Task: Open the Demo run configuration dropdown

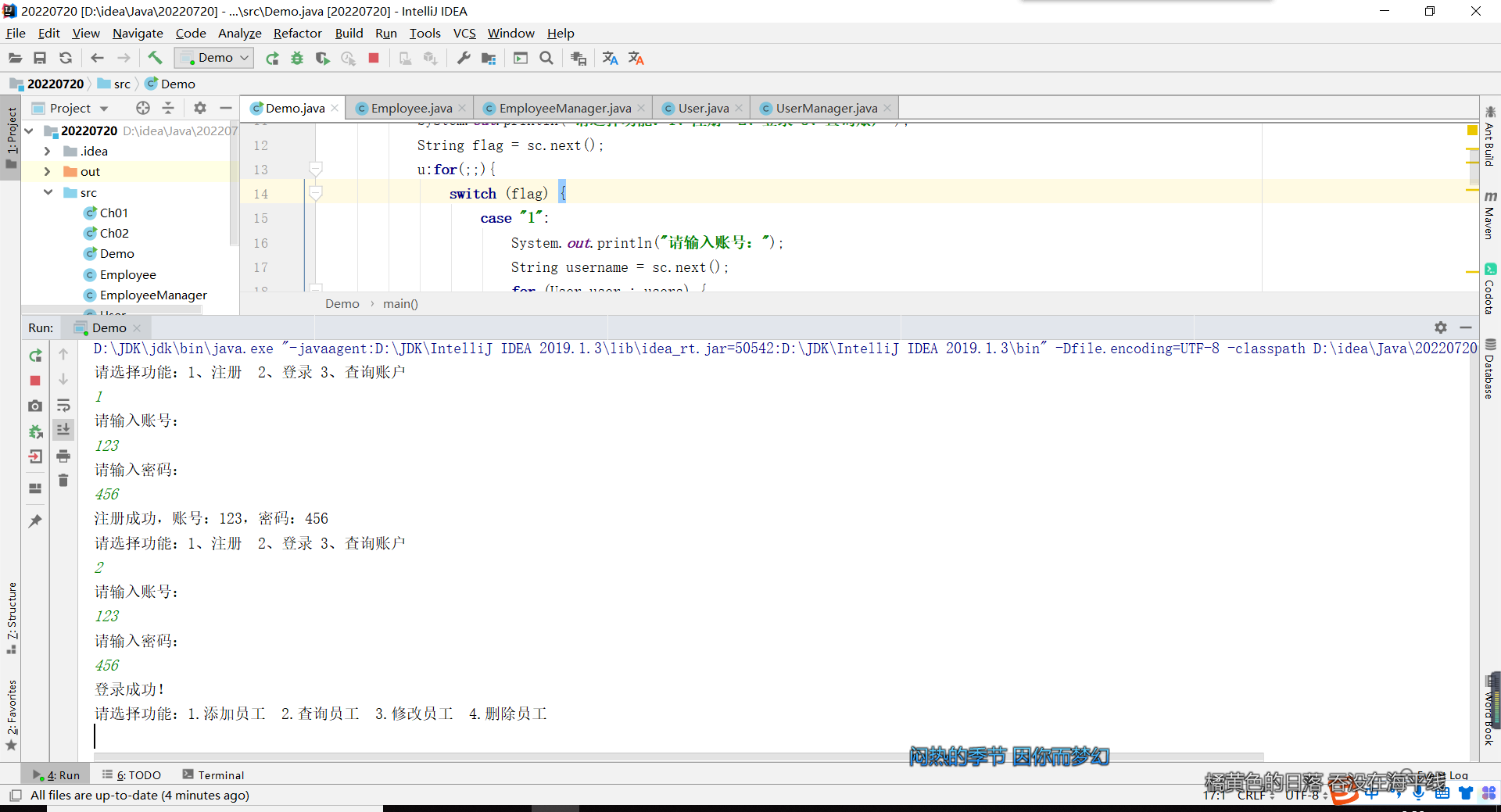Action: (x=214, y=58)
